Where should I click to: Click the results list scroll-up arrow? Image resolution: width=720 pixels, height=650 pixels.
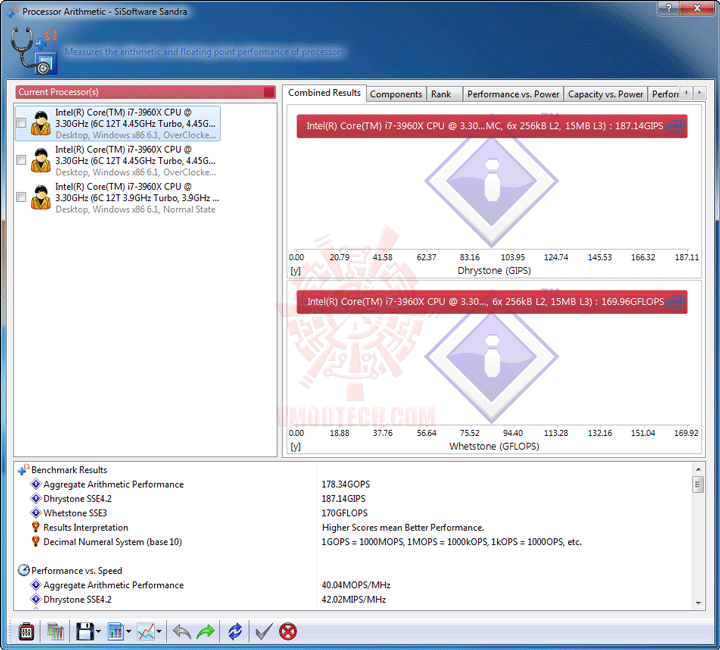click(698, 469)
